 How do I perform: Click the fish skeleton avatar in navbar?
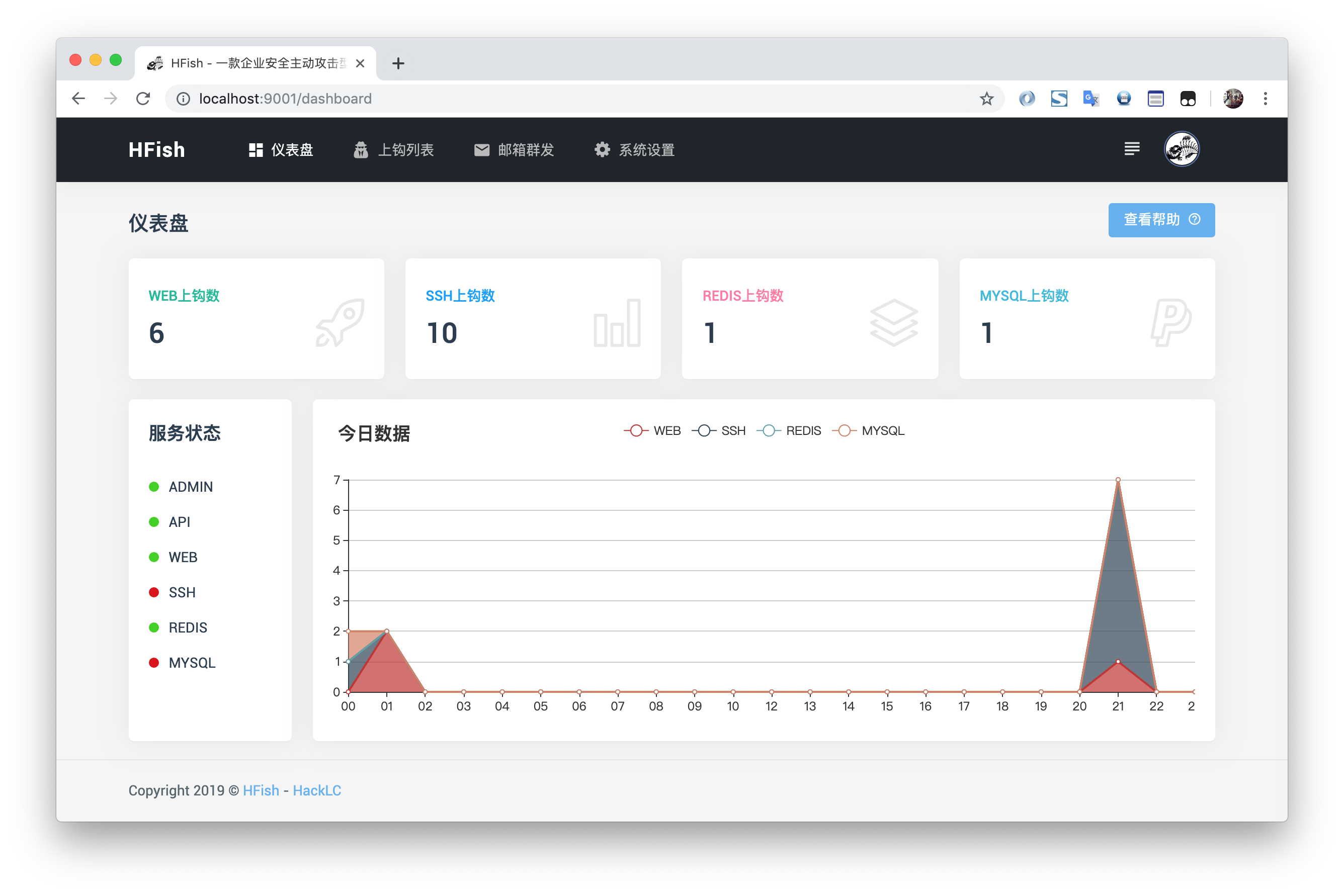tap(1181, 149)
